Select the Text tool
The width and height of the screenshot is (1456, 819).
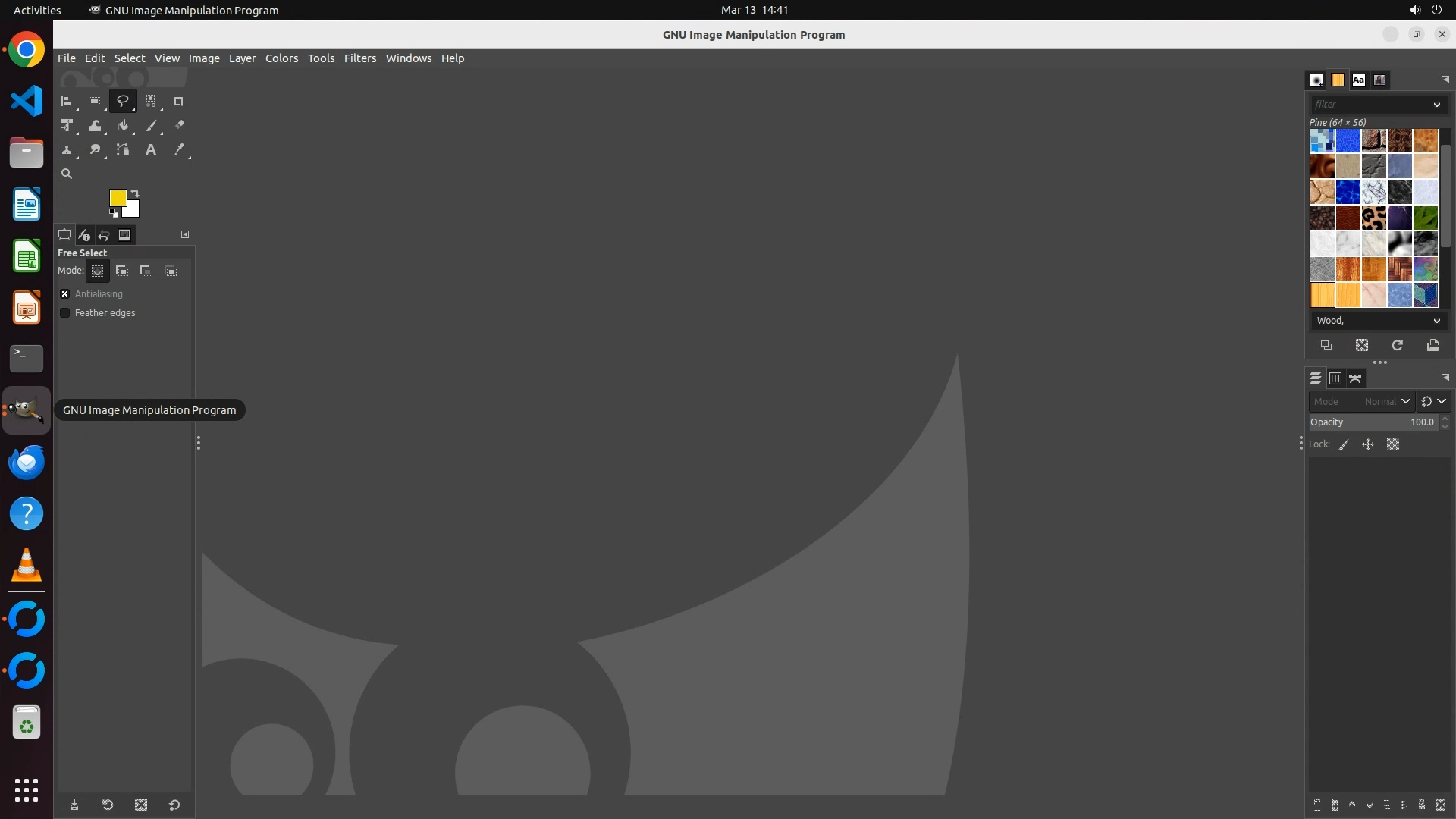[151, 150]
